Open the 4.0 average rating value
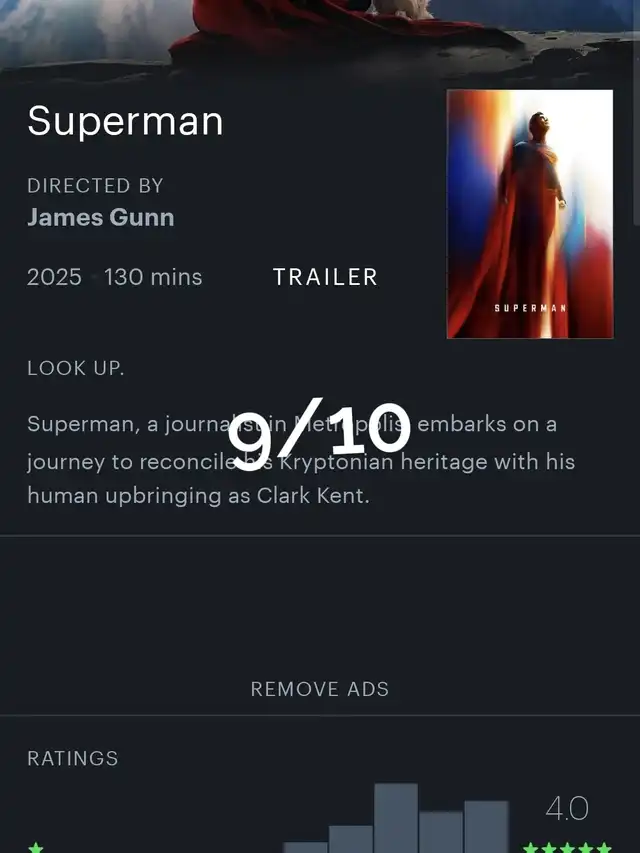This screenshot has width=640, height=853. 567,808
